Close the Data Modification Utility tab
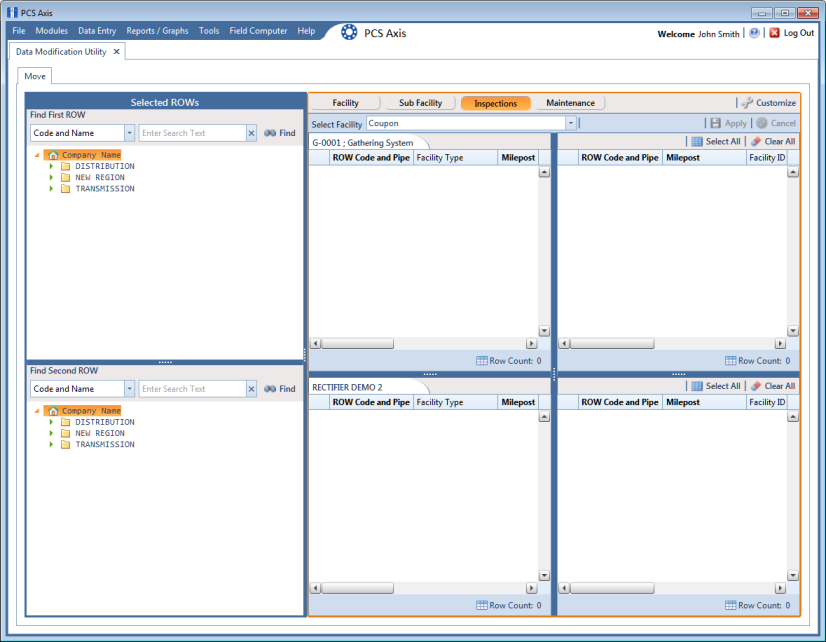 coord(116,52)
